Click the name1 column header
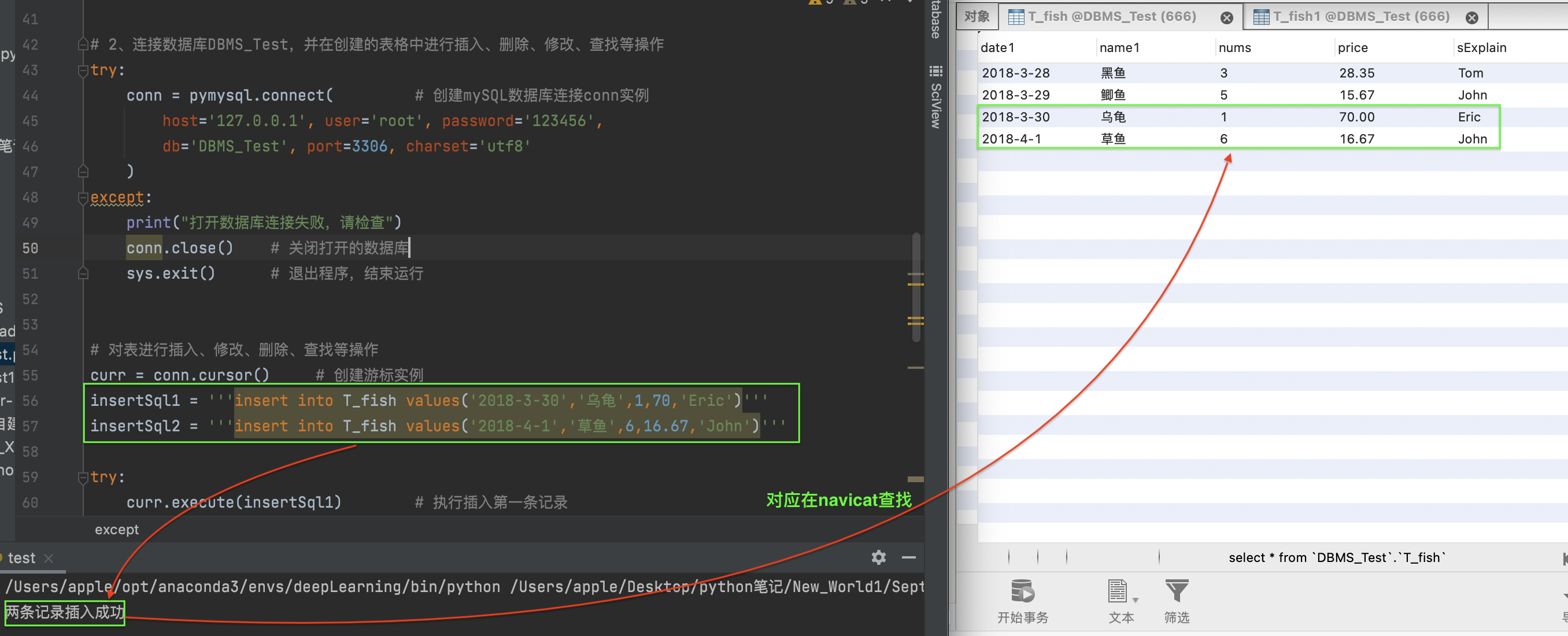 tap(1119, 47)
